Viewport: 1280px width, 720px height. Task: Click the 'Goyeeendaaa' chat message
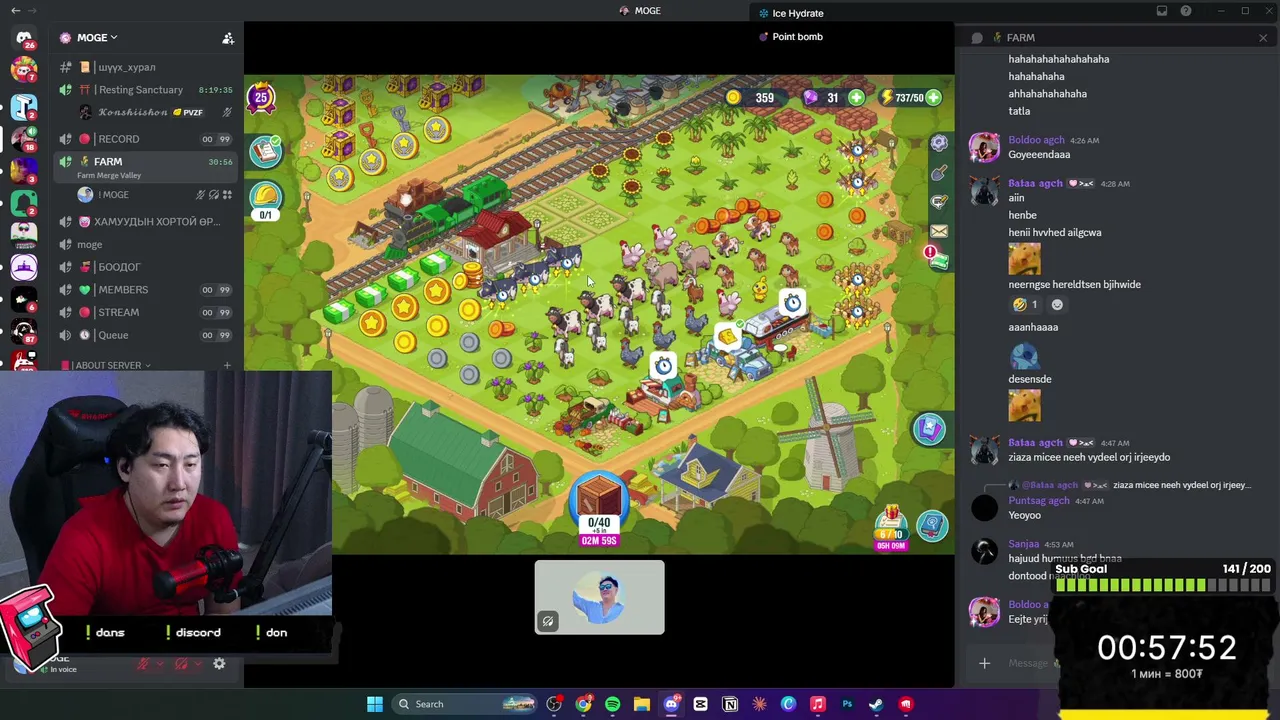(x=1039, y=155)
